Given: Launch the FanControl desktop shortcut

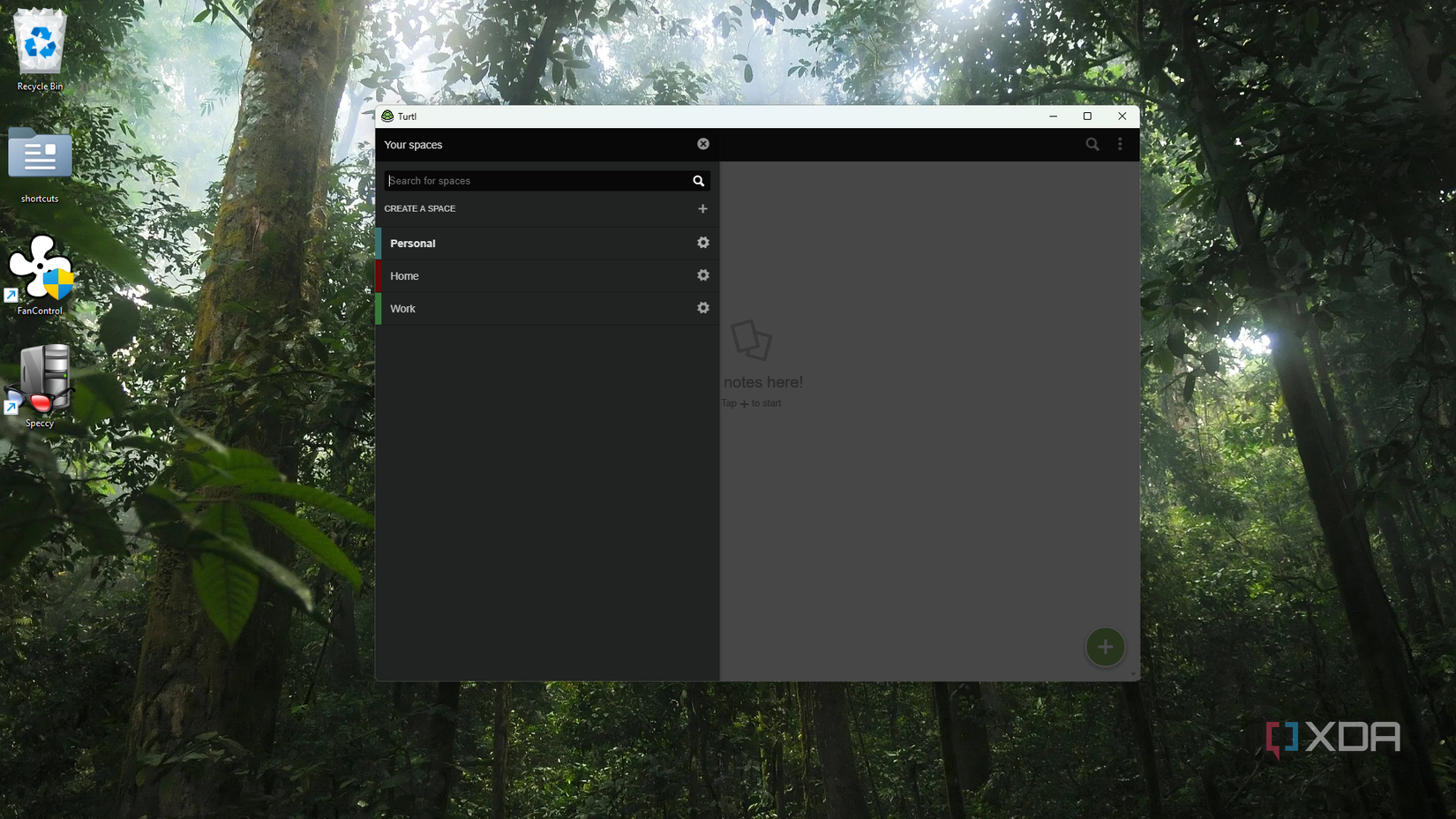Looking at the screenshot, I should pos(40,269).
